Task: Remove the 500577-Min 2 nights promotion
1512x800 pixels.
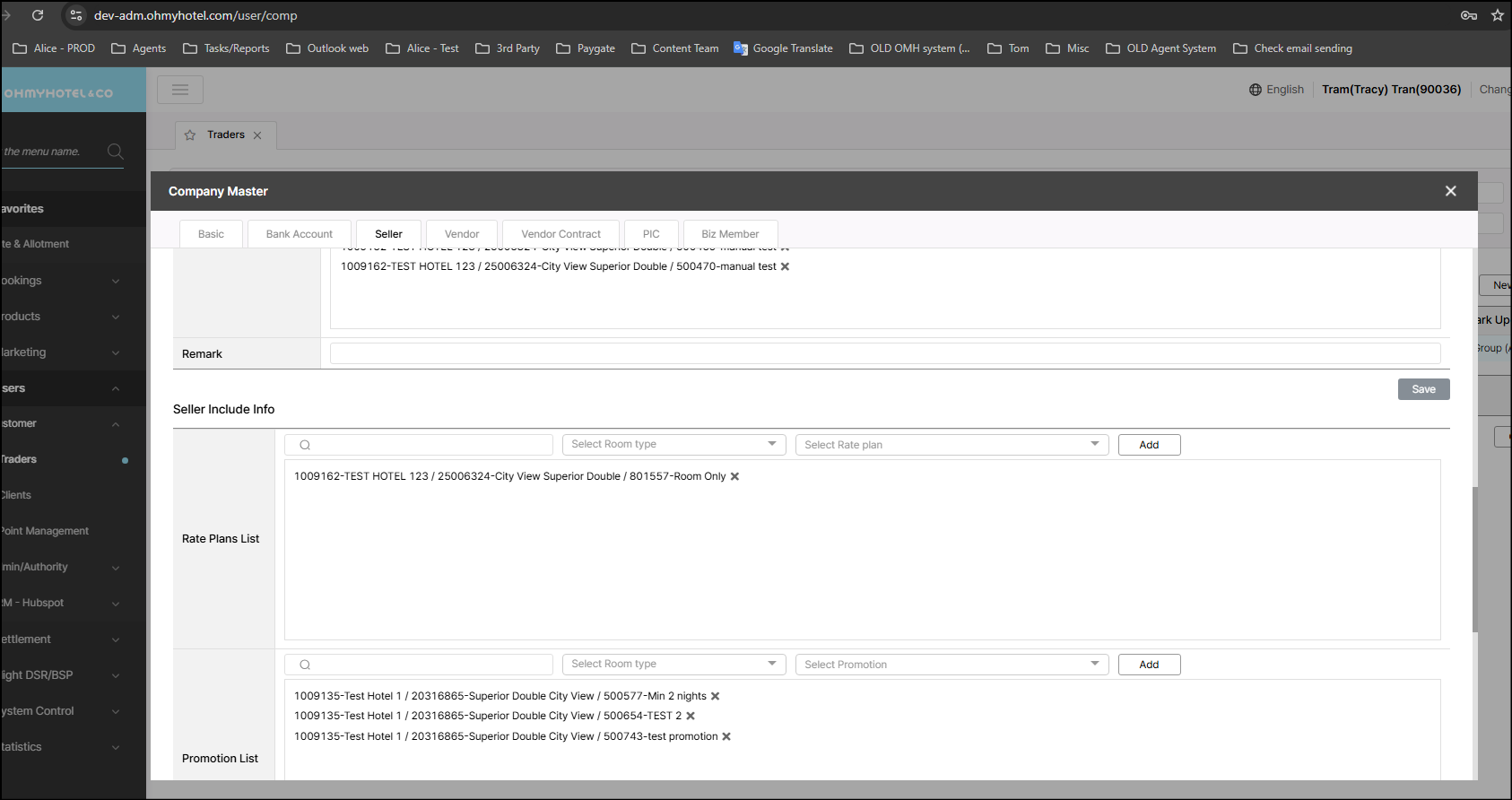Action: pyautogui.click(x=716, y=696)
